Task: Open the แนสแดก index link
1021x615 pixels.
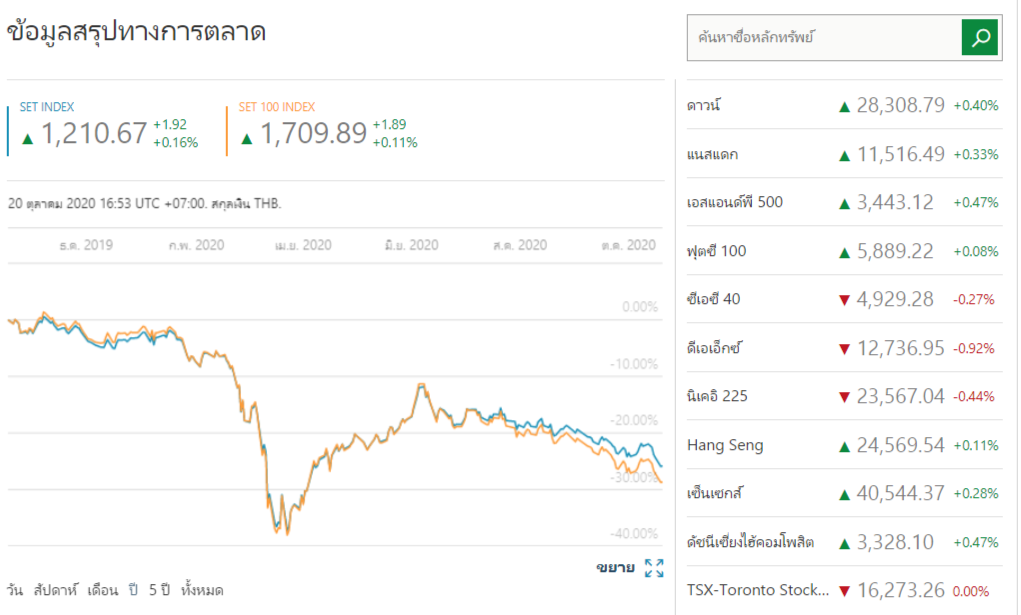Action: click(x=712, y=154)
